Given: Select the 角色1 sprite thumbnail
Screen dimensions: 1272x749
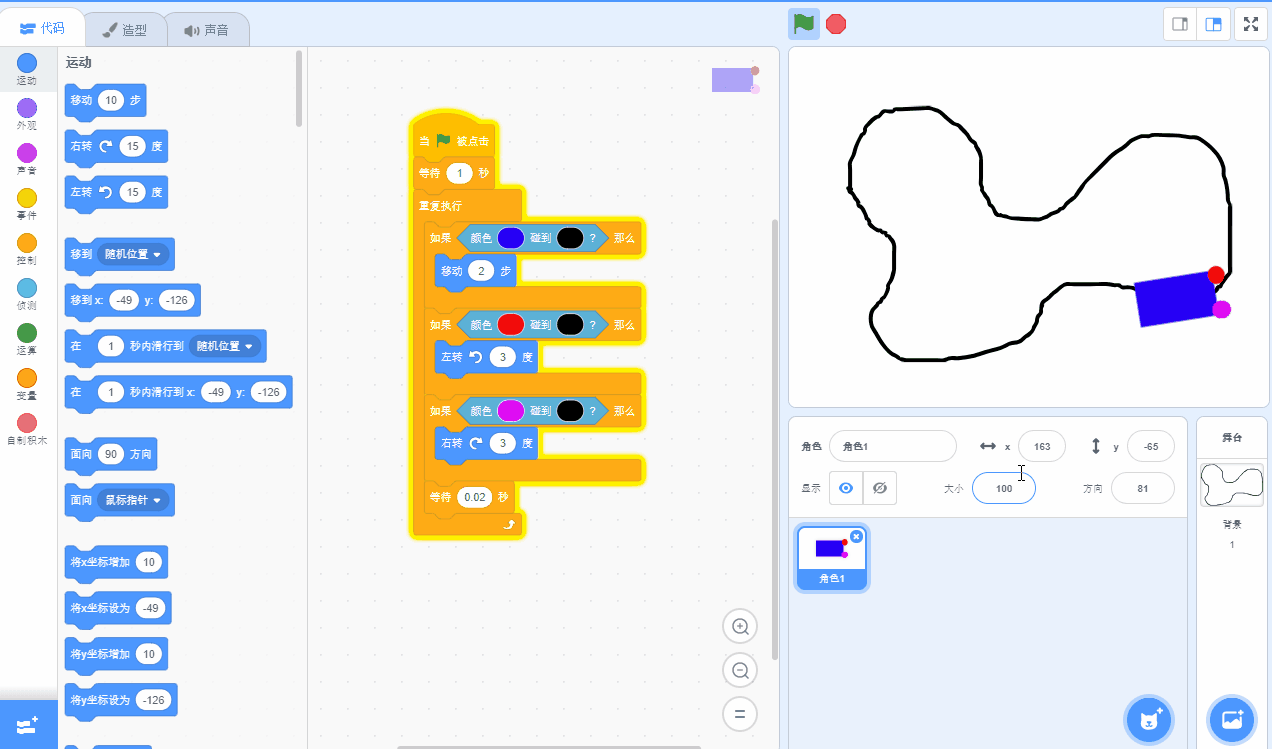Looking at the screenshot, I should pyautogui.click(x=831, y=557).
